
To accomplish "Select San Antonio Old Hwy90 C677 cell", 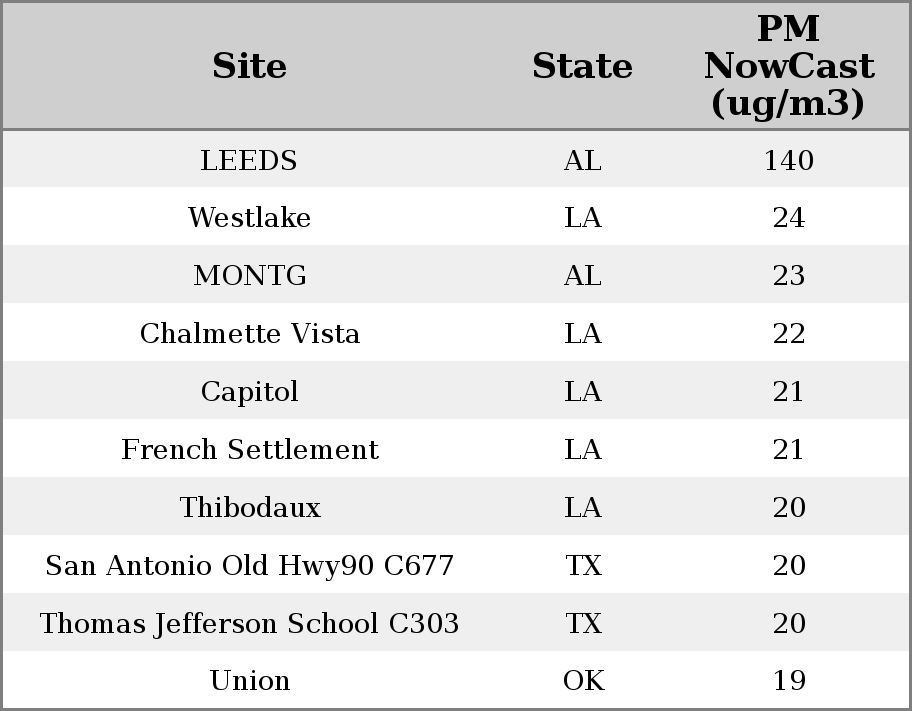I will point(250,565).
